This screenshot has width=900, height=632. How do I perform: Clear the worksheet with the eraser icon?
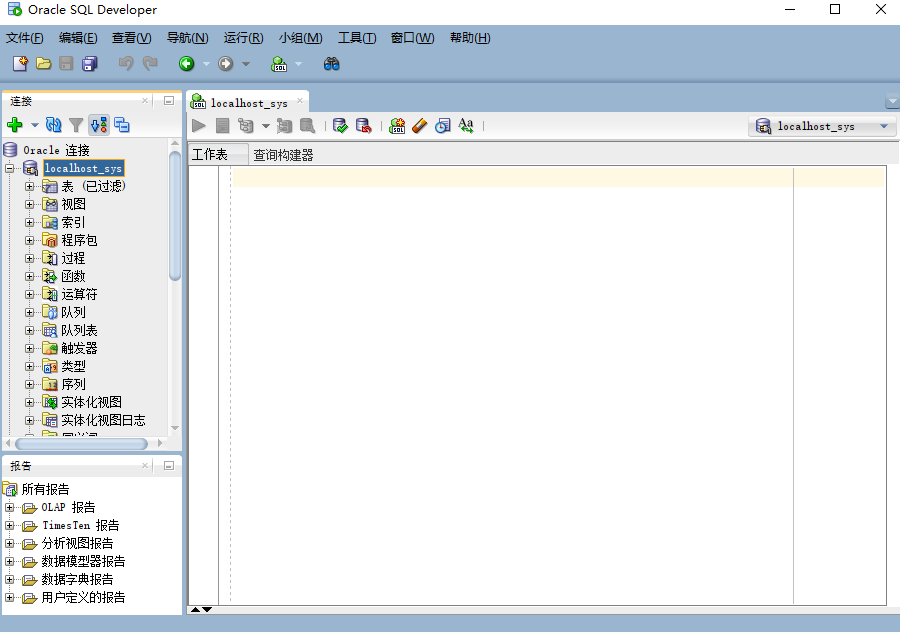pyautogui.click(x=420, y=126)
